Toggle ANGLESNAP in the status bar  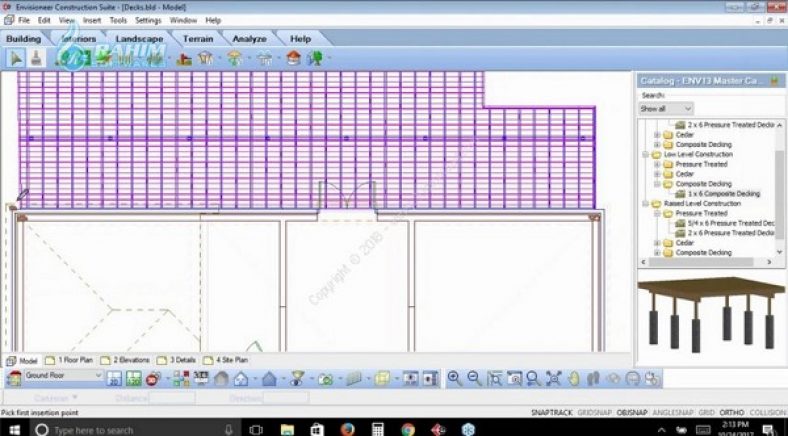[x=673, y=412]
